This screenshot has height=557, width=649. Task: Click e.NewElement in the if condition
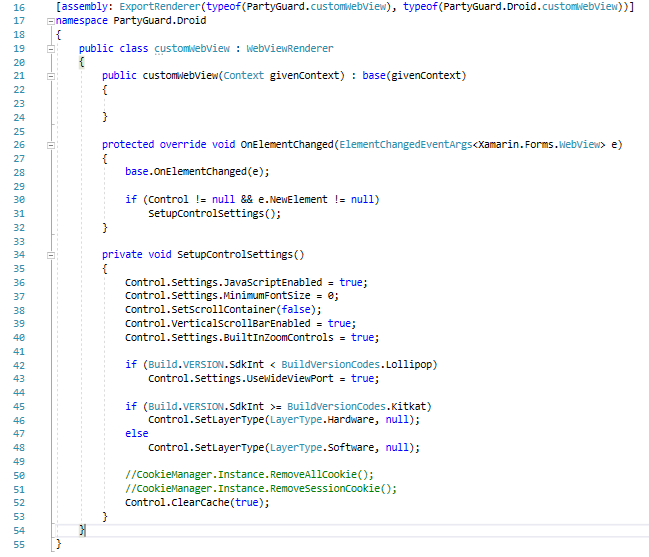coord(293,199)
